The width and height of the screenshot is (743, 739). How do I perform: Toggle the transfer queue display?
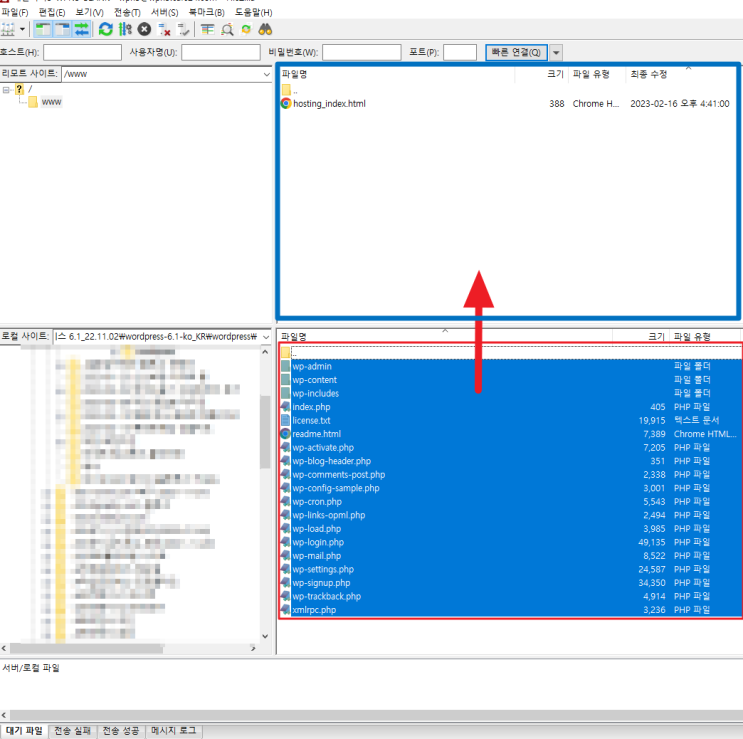[82, 29]
